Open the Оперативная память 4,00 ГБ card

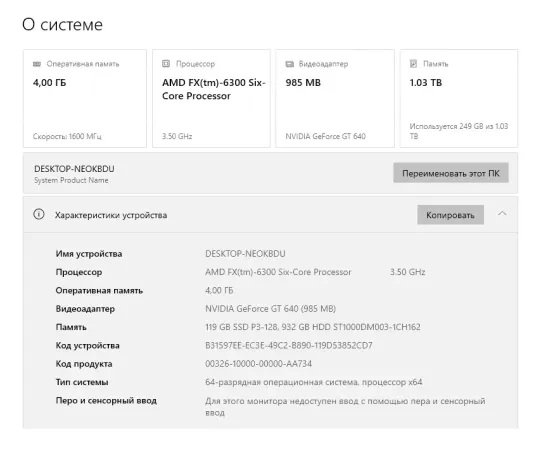click(85, 99)
